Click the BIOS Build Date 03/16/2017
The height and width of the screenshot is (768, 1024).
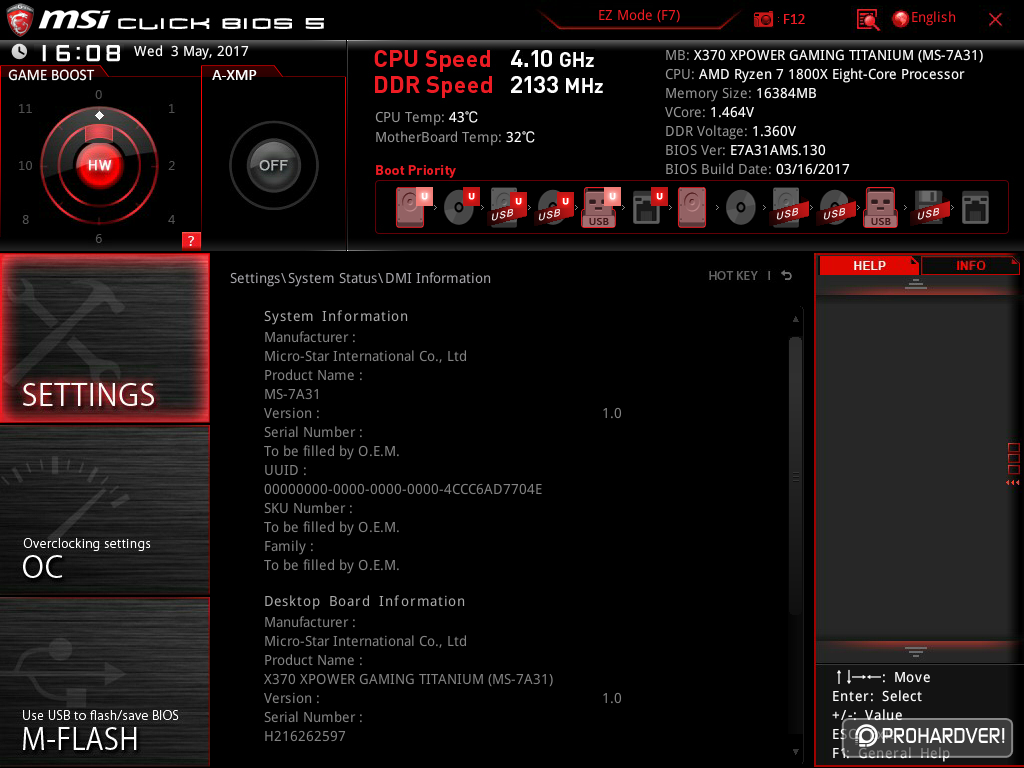(757, 169)
